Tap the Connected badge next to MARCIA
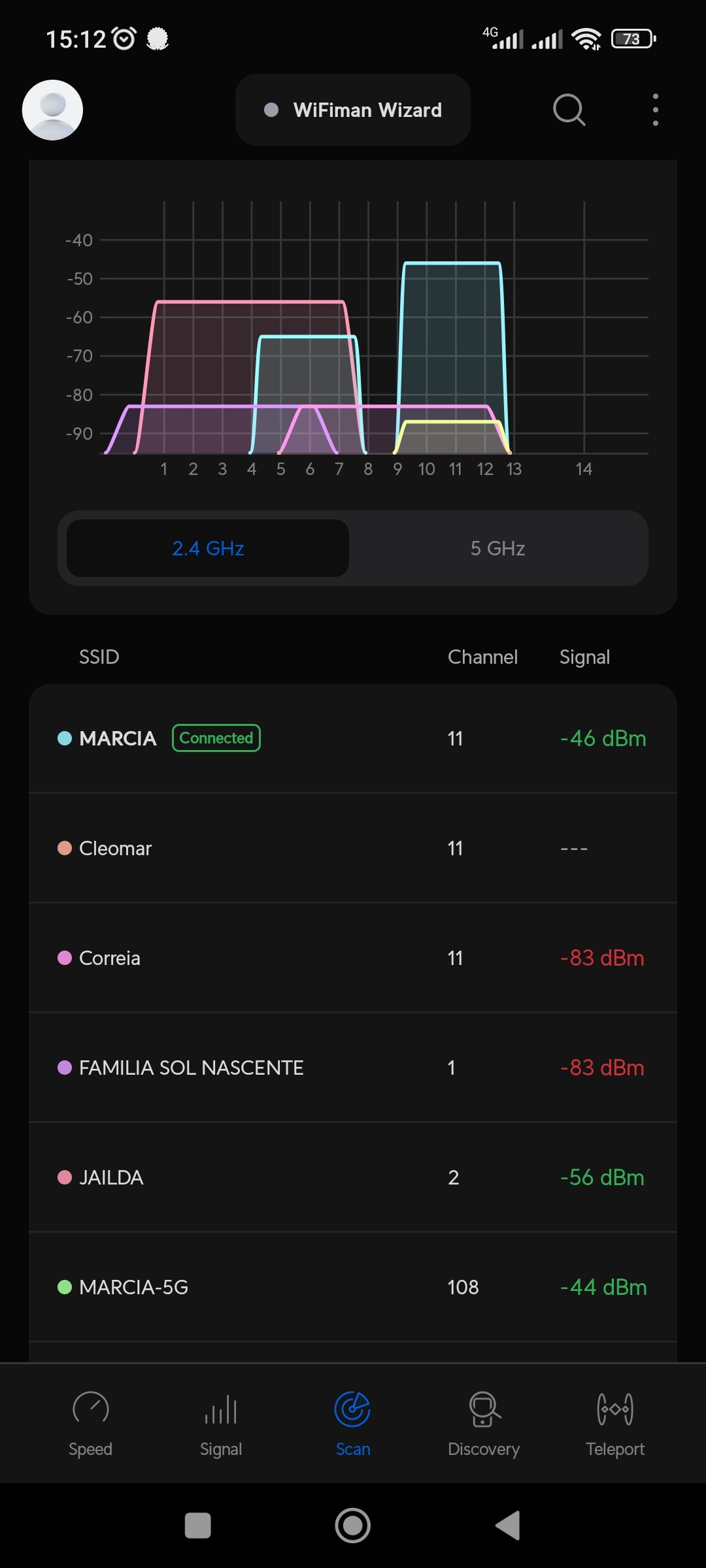Viewport: 706px width, 1568px height. (x=216, y=738)
